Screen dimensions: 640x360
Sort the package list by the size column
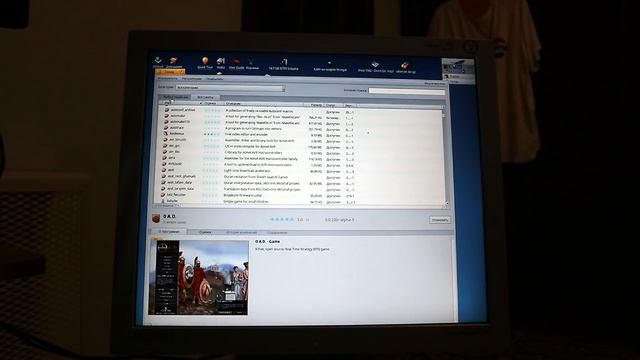[x=314, y=105]
